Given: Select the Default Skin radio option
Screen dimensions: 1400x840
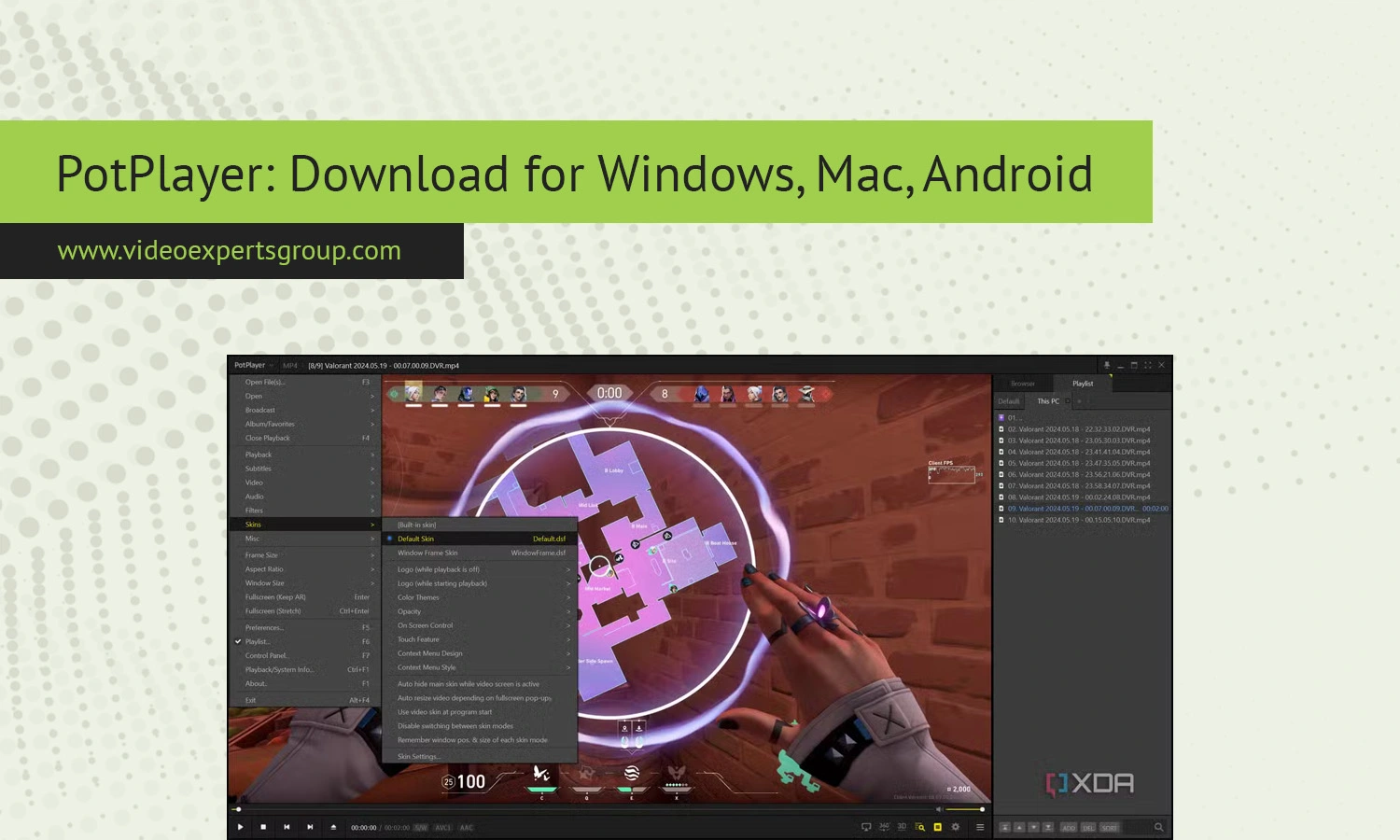Looking at the screenshot, I should [480, 539].
